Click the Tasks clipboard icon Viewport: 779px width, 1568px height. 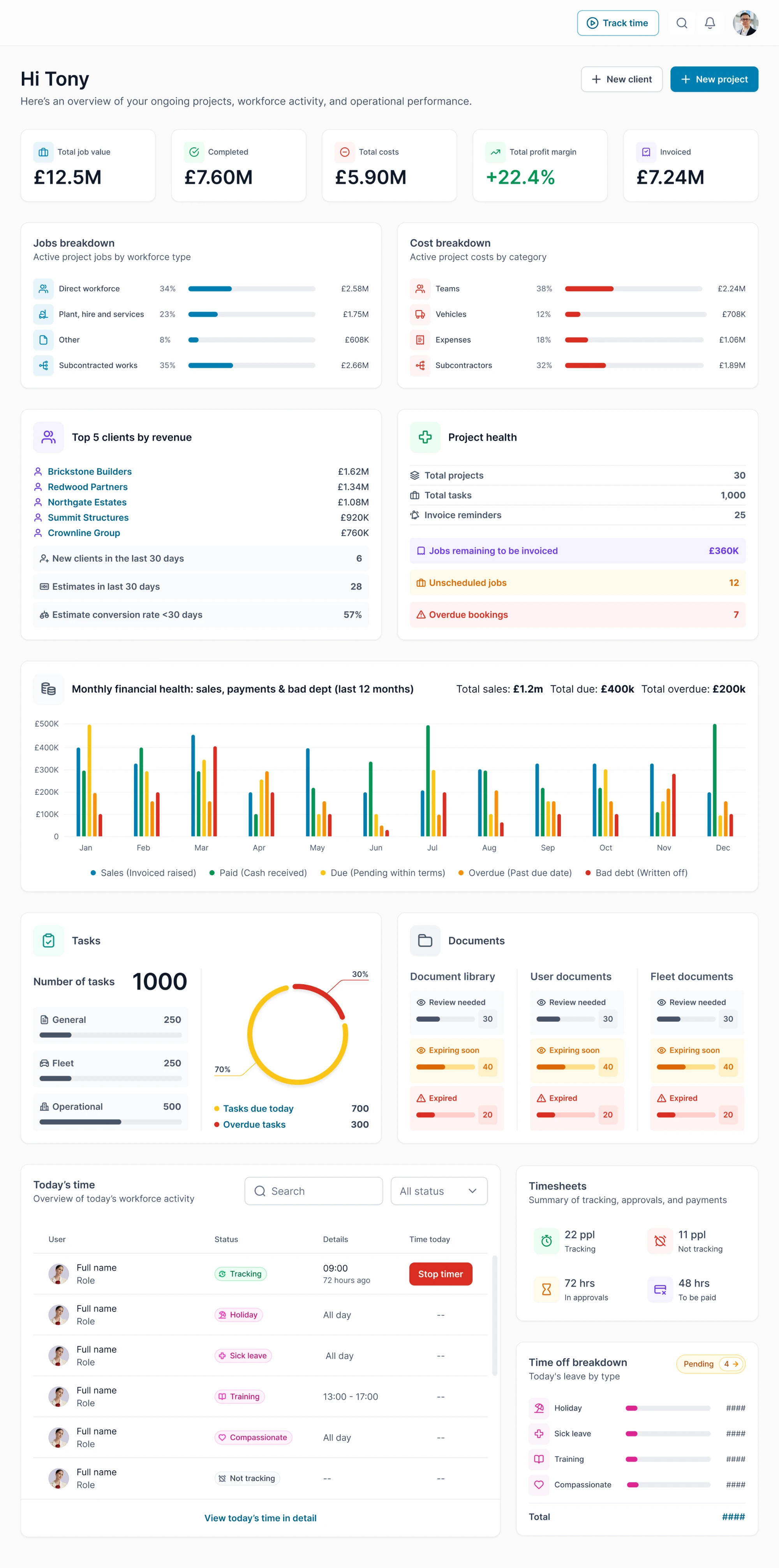pos(49,940)
